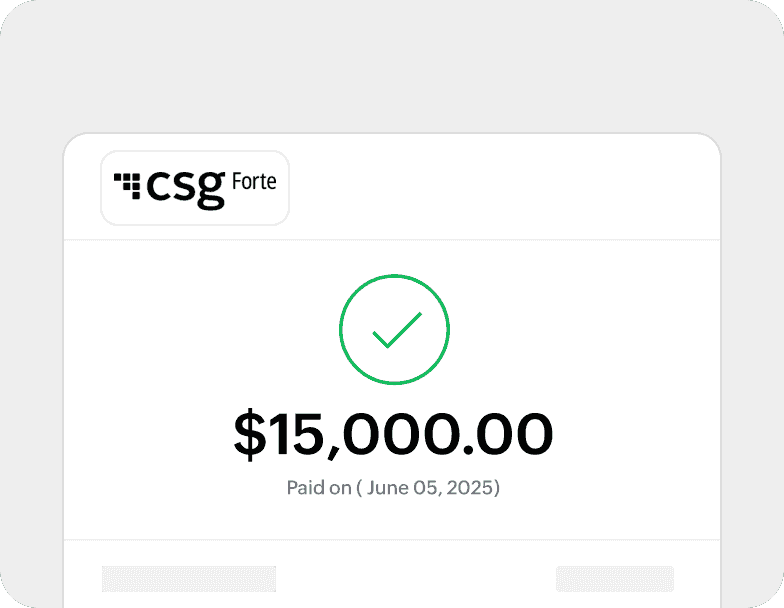Click the opening parenthesis before June
Image resolution: width=784 pixels, height=608 pixels.
tap(361, 489)
